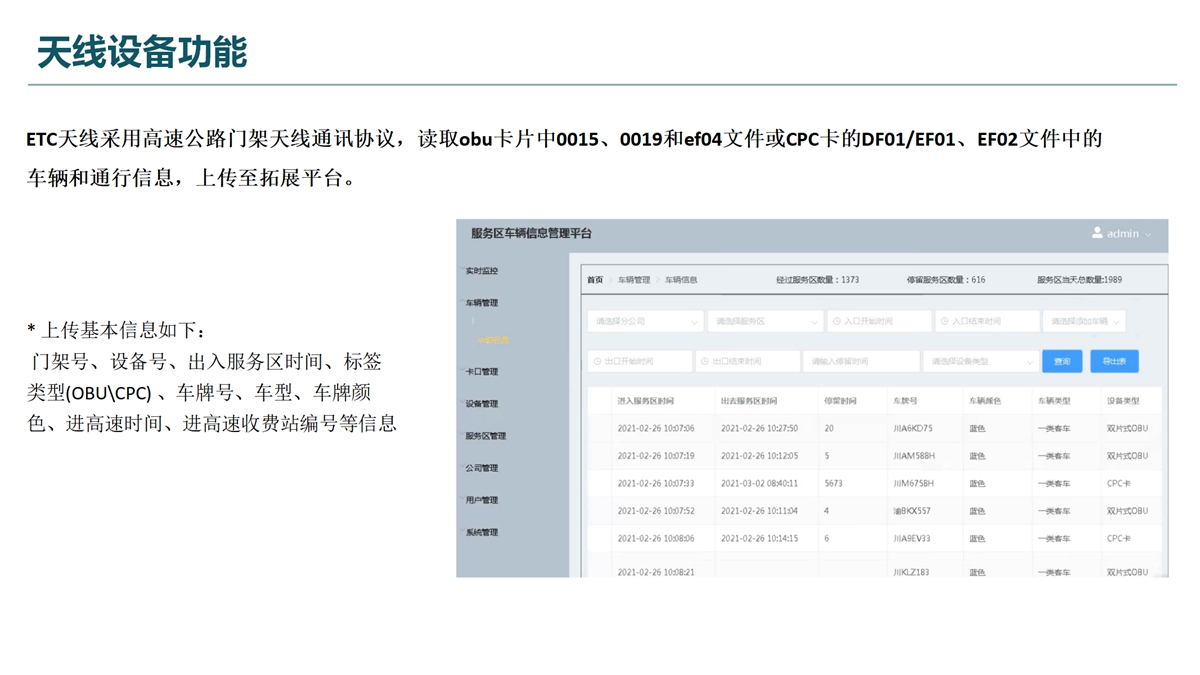
Task: Click the admin user avatar icon
Action: click(x=1097, y=233)
